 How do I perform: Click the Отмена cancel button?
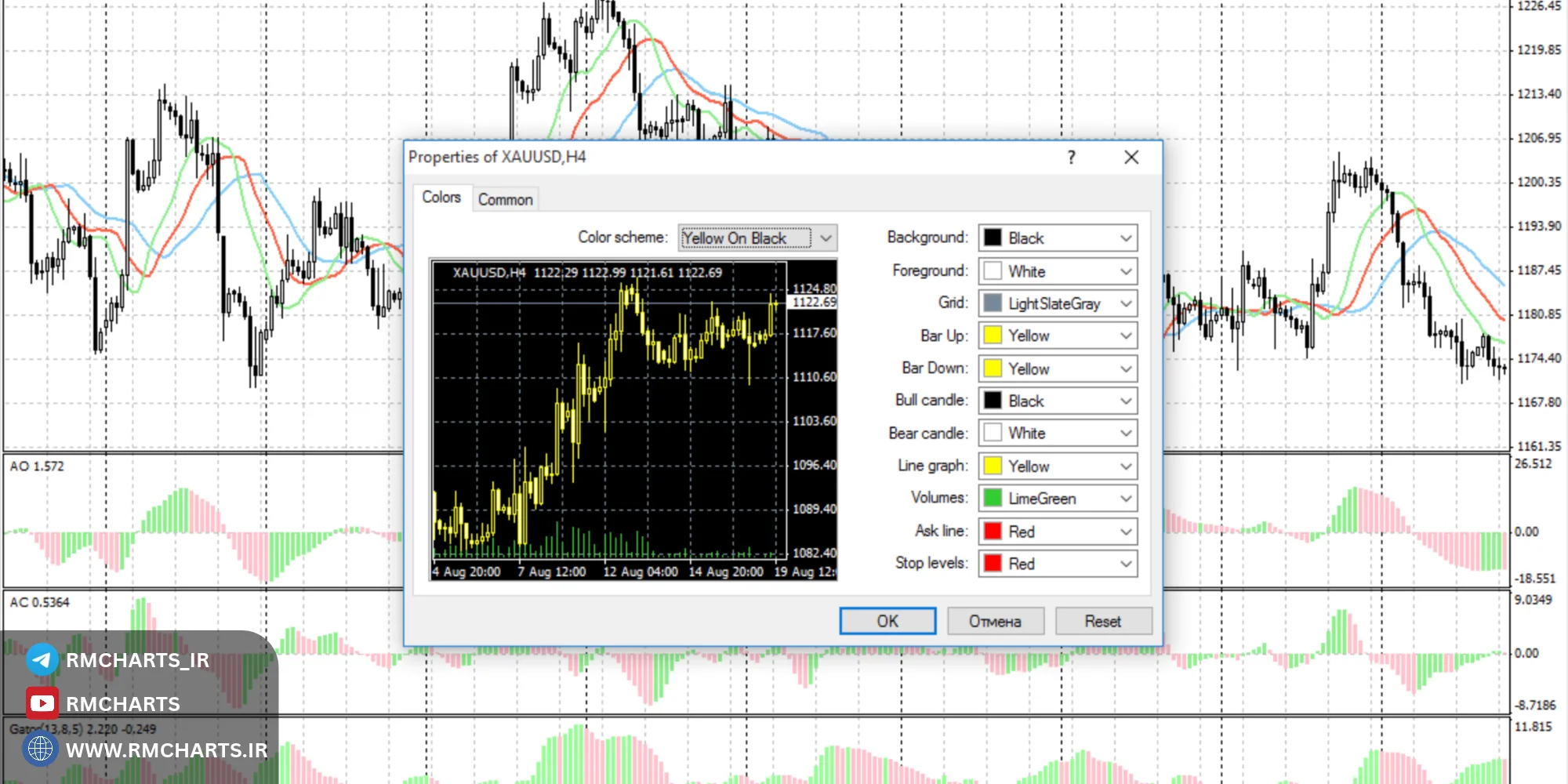click(996, 621)
